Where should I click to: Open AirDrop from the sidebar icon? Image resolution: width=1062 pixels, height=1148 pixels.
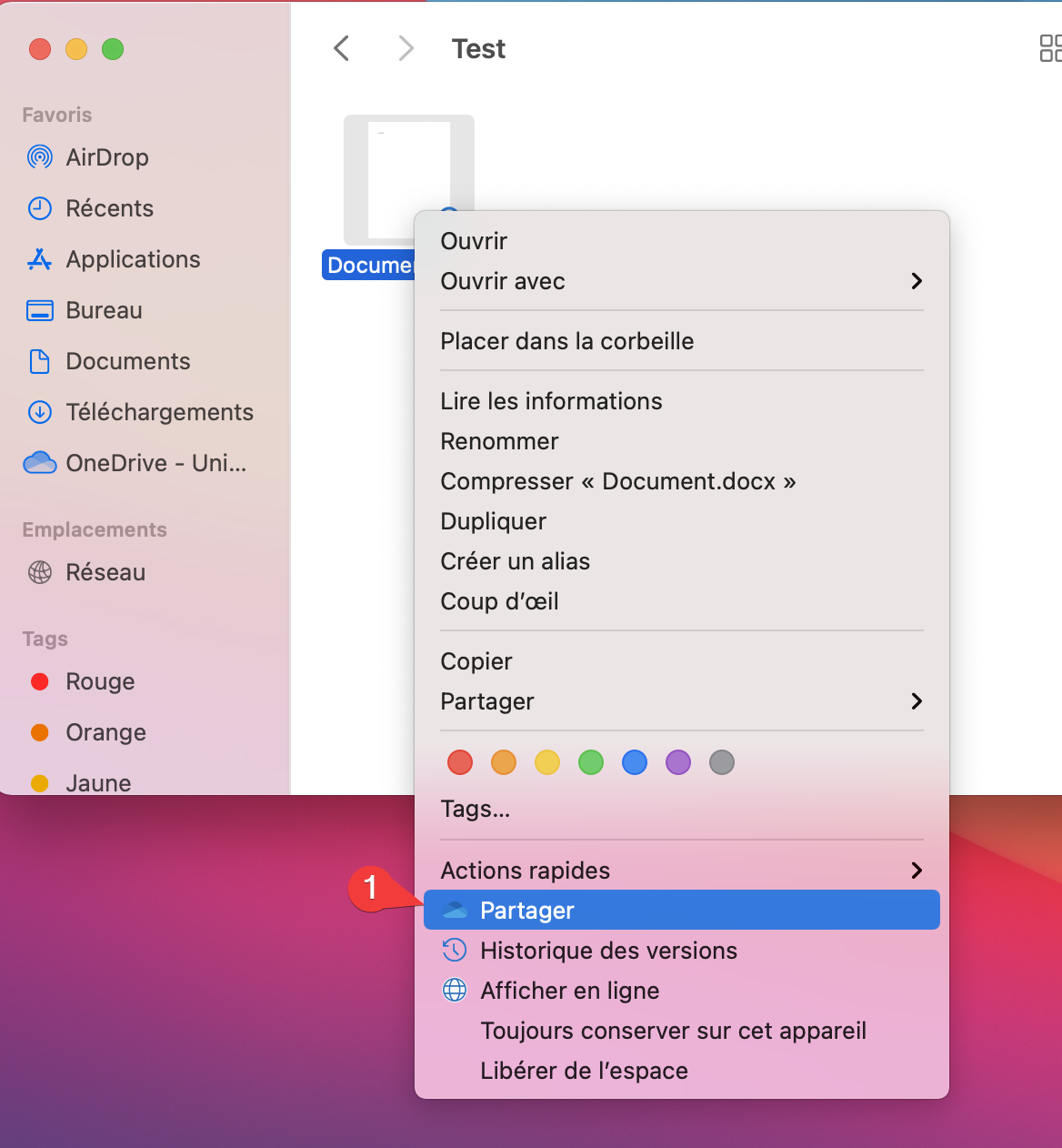click(40, 157)
